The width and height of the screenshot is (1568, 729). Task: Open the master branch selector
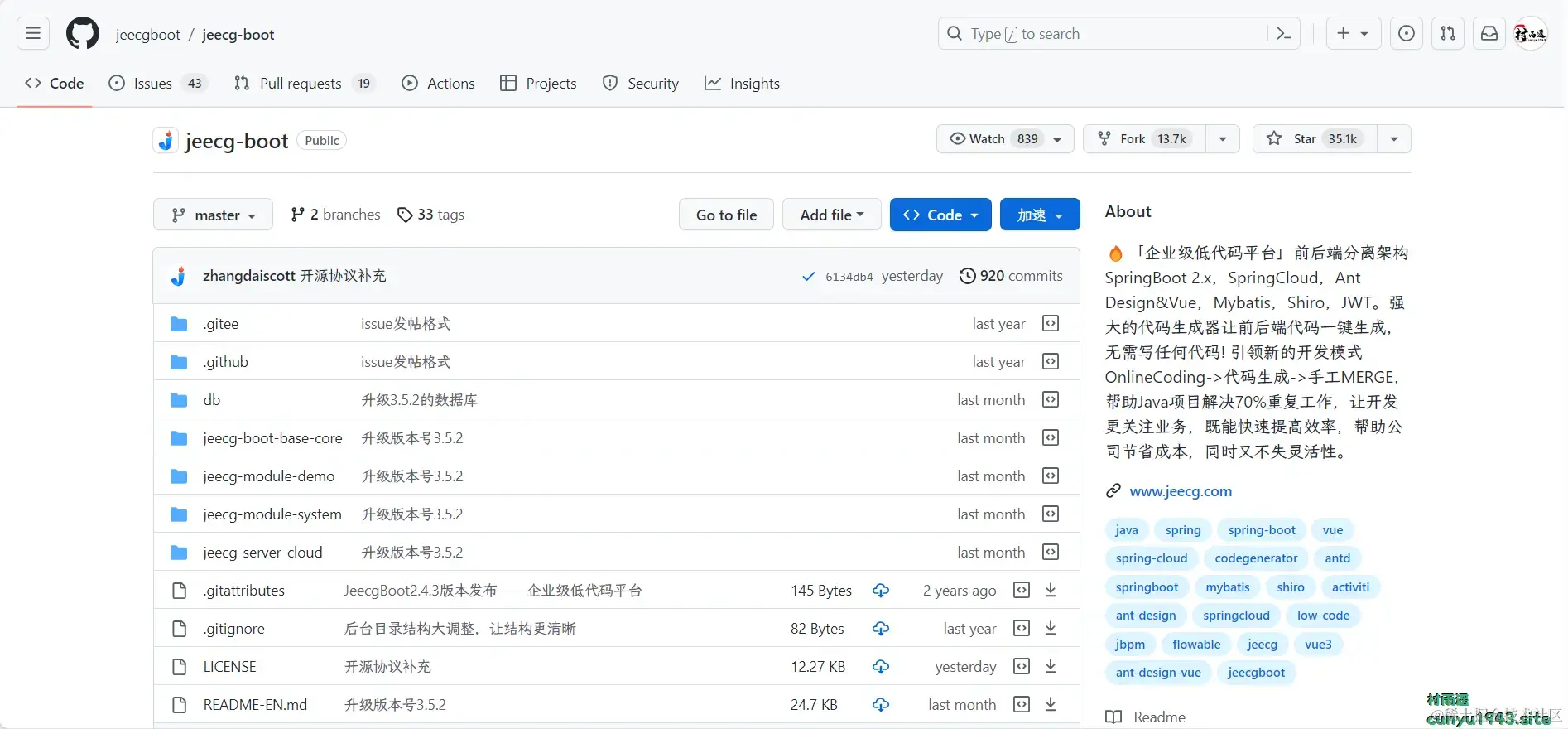(213, 215)
